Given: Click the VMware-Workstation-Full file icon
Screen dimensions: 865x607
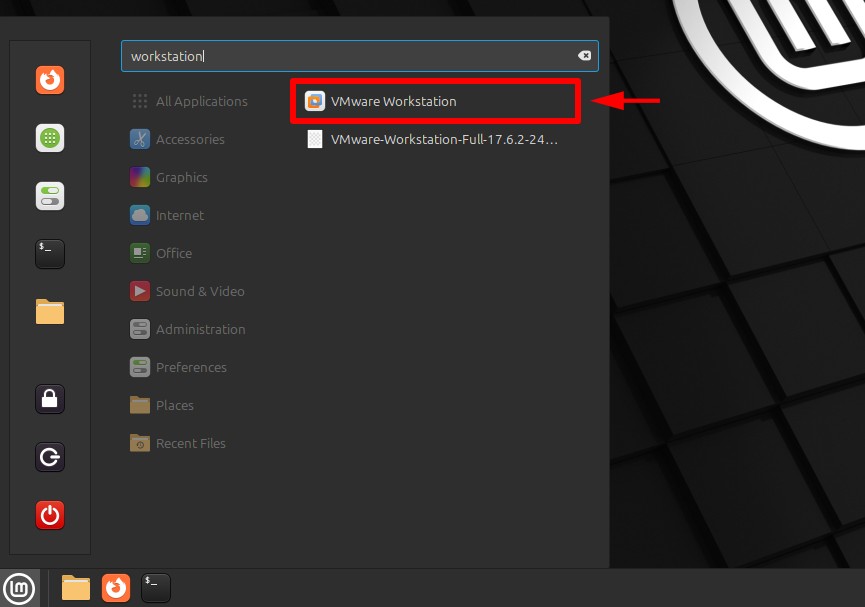Looking at the screenshot, I should click(315, 139).
